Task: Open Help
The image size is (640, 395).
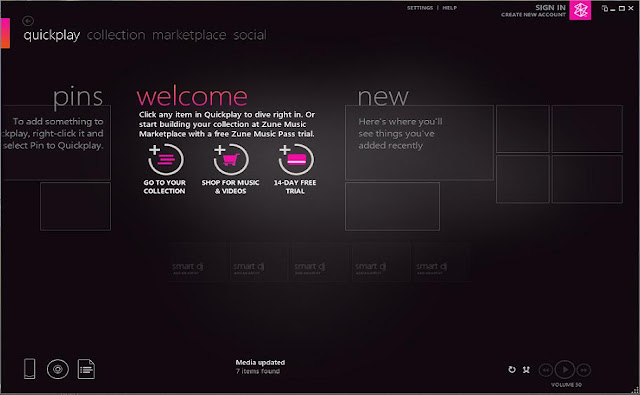Action: click(x=449, y=8)
